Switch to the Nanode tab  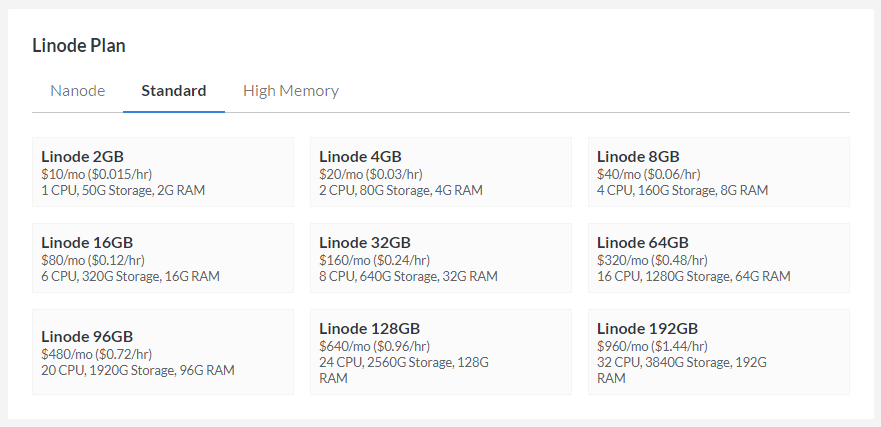tap(78, 91)
